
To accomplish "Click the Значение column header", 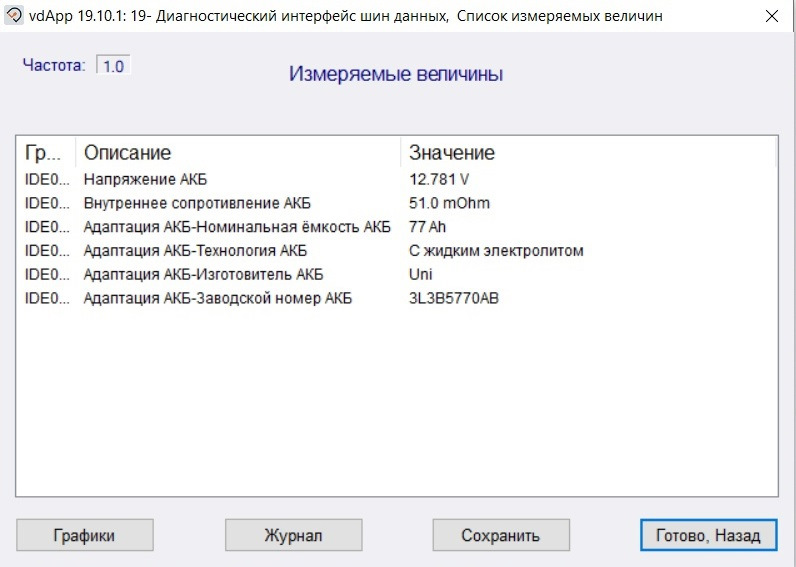I will tap(589, 152).
